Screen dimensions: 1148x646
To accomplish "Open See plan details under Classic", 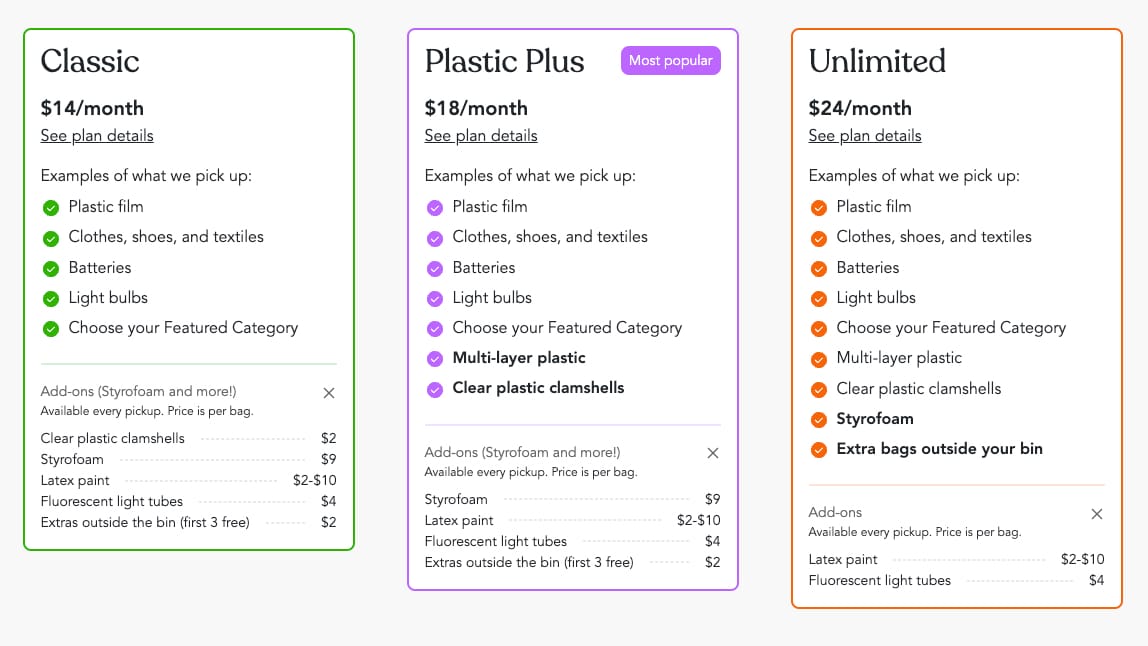I will pyautogui.click(x=97, y=136).
